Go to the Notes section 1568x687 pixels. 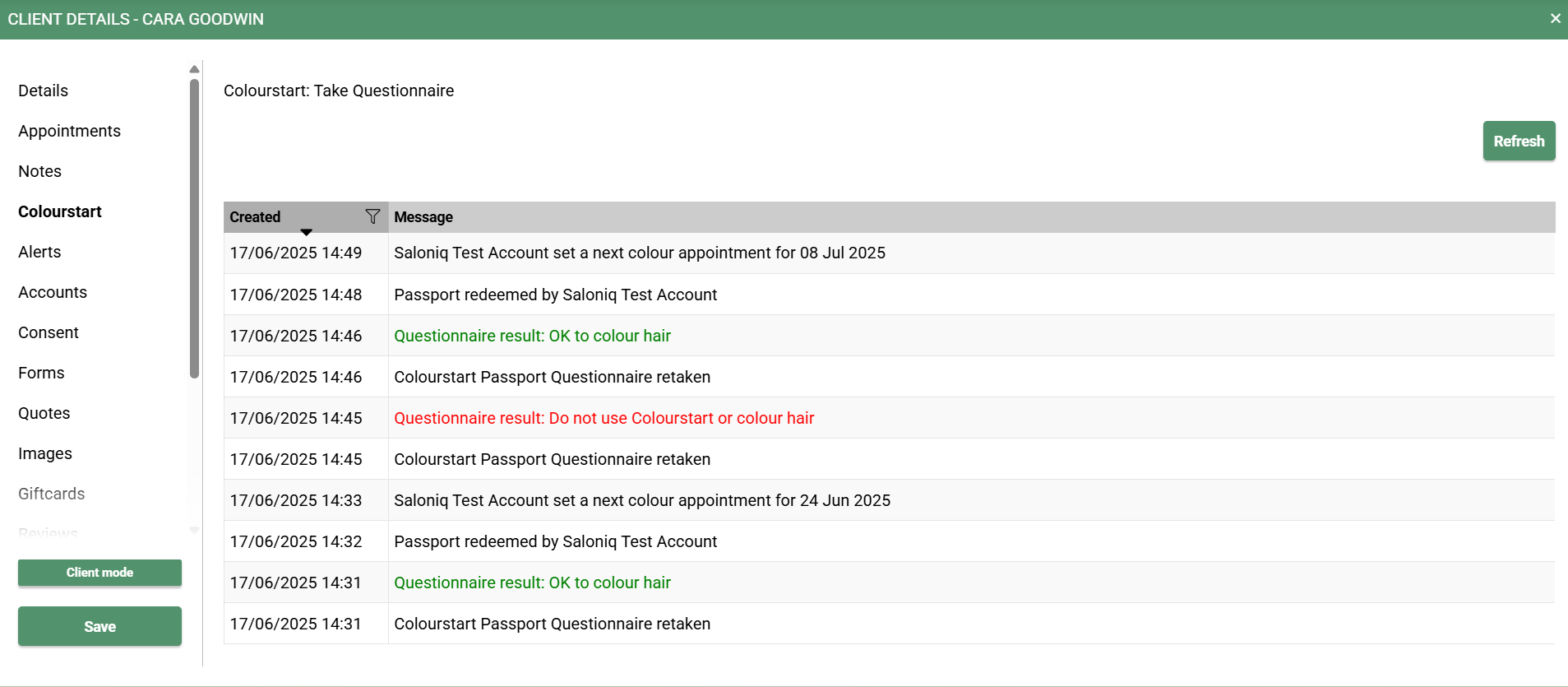tap(40, 171)
